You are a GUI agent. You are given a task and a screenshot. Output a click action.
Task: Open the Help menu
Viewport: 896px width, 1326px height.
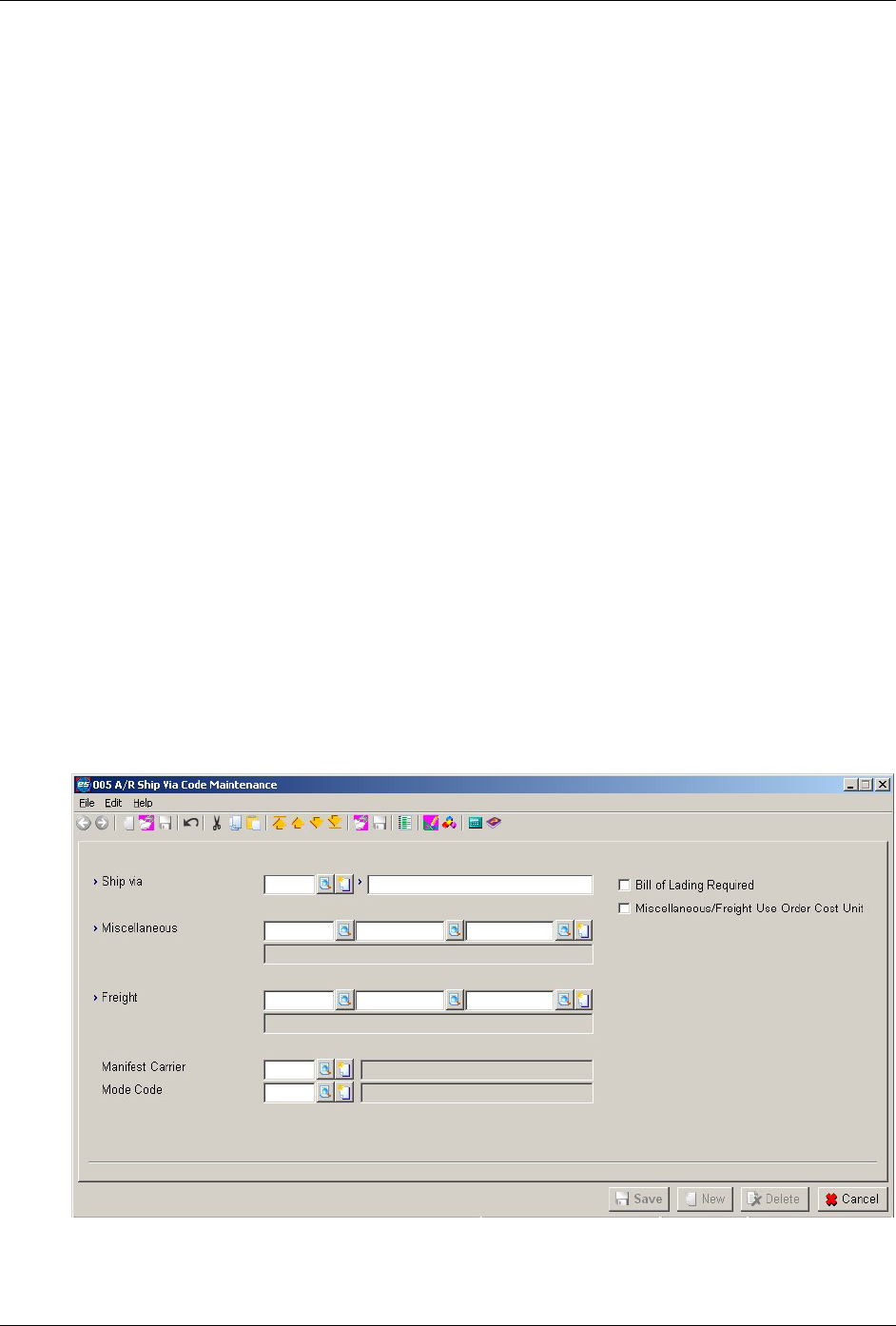pos(143,803)
